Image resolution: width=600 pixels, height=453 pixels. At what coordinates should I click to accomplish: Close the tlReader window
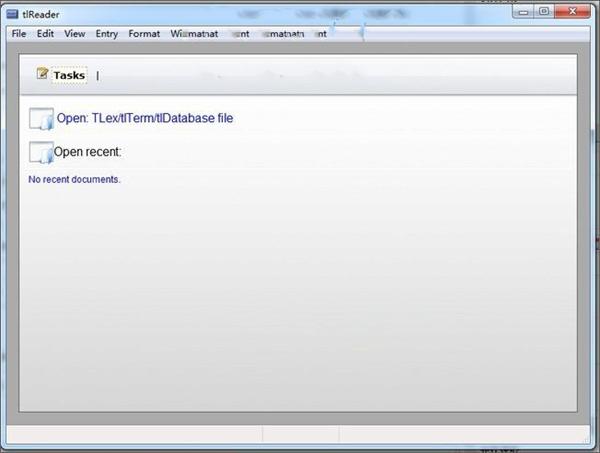click(x=572, y=12)
